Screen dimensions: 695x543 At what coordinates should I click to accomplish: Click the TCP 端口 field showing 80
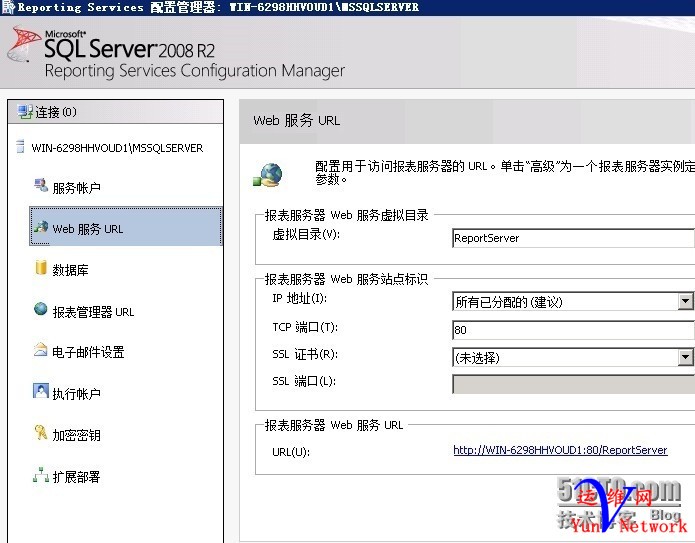[x=573, y=330]
